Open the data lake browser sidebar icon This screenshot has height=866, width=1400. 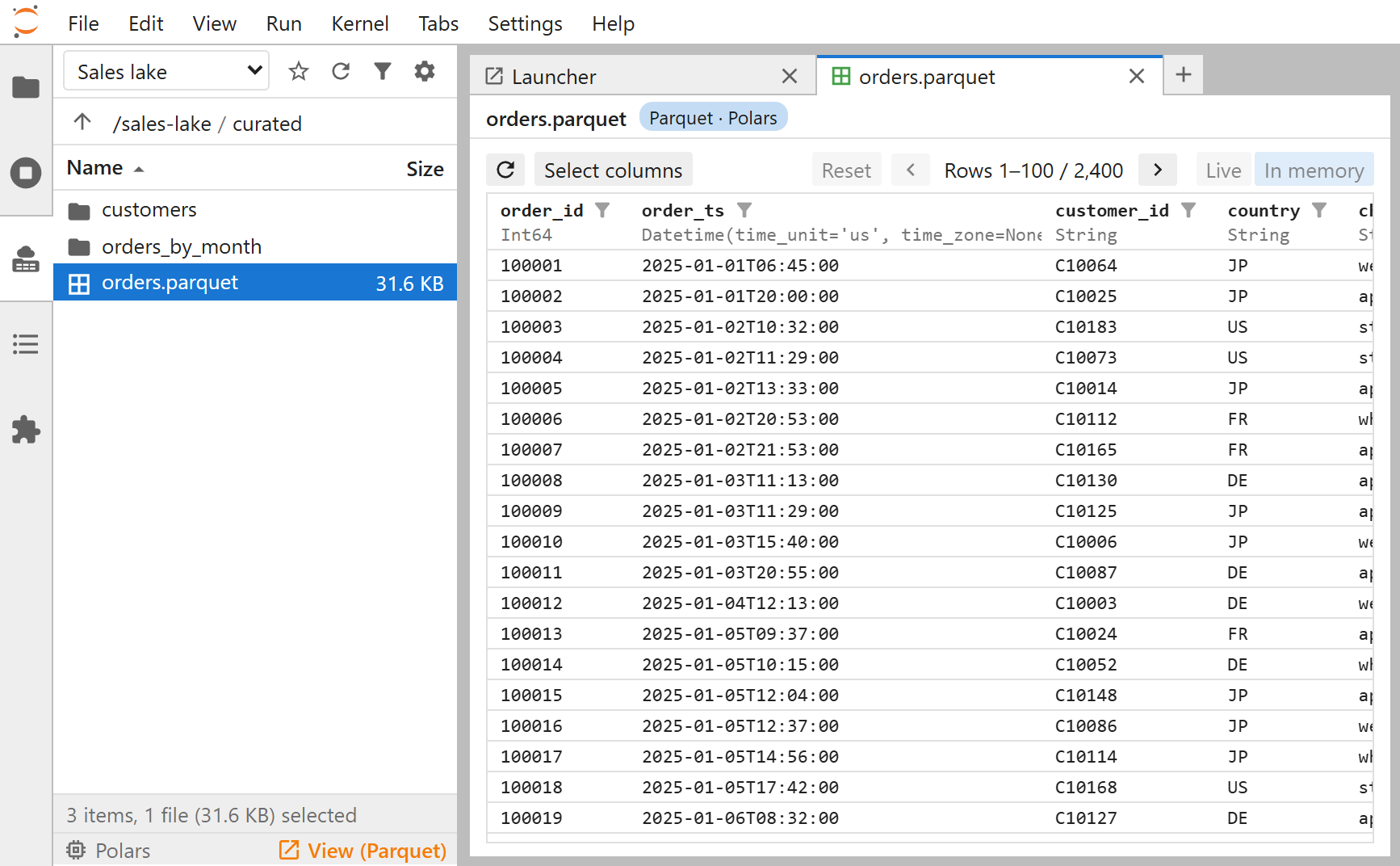(x=26, y=259)
